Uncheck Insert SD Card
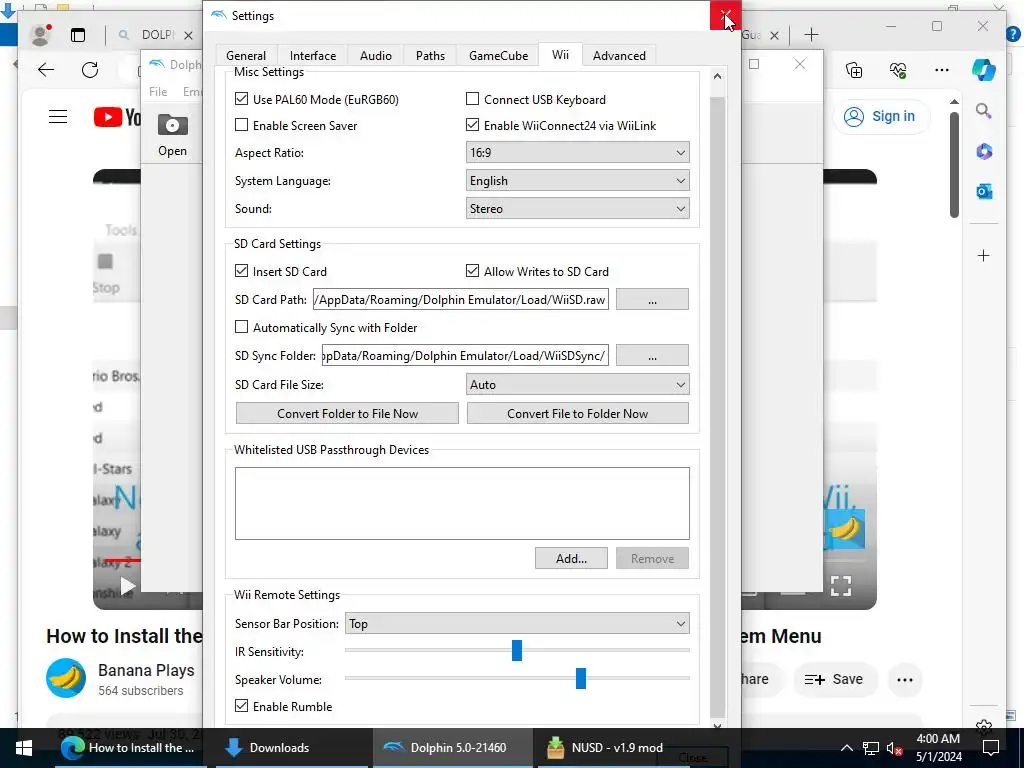The width and height of the screenshot is (1024, 768). 242,271
